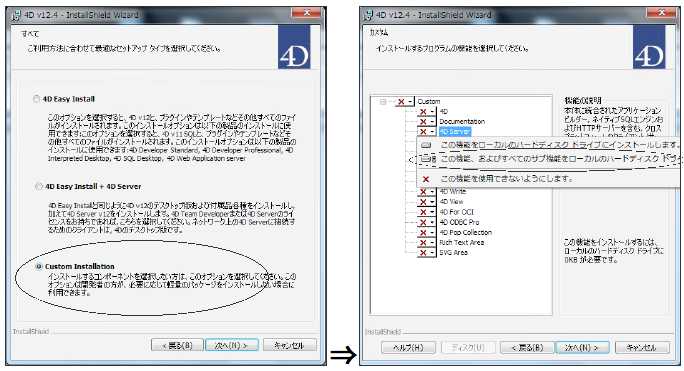
Task: Click the 4D logo in the right wizard
Action: 649,47
